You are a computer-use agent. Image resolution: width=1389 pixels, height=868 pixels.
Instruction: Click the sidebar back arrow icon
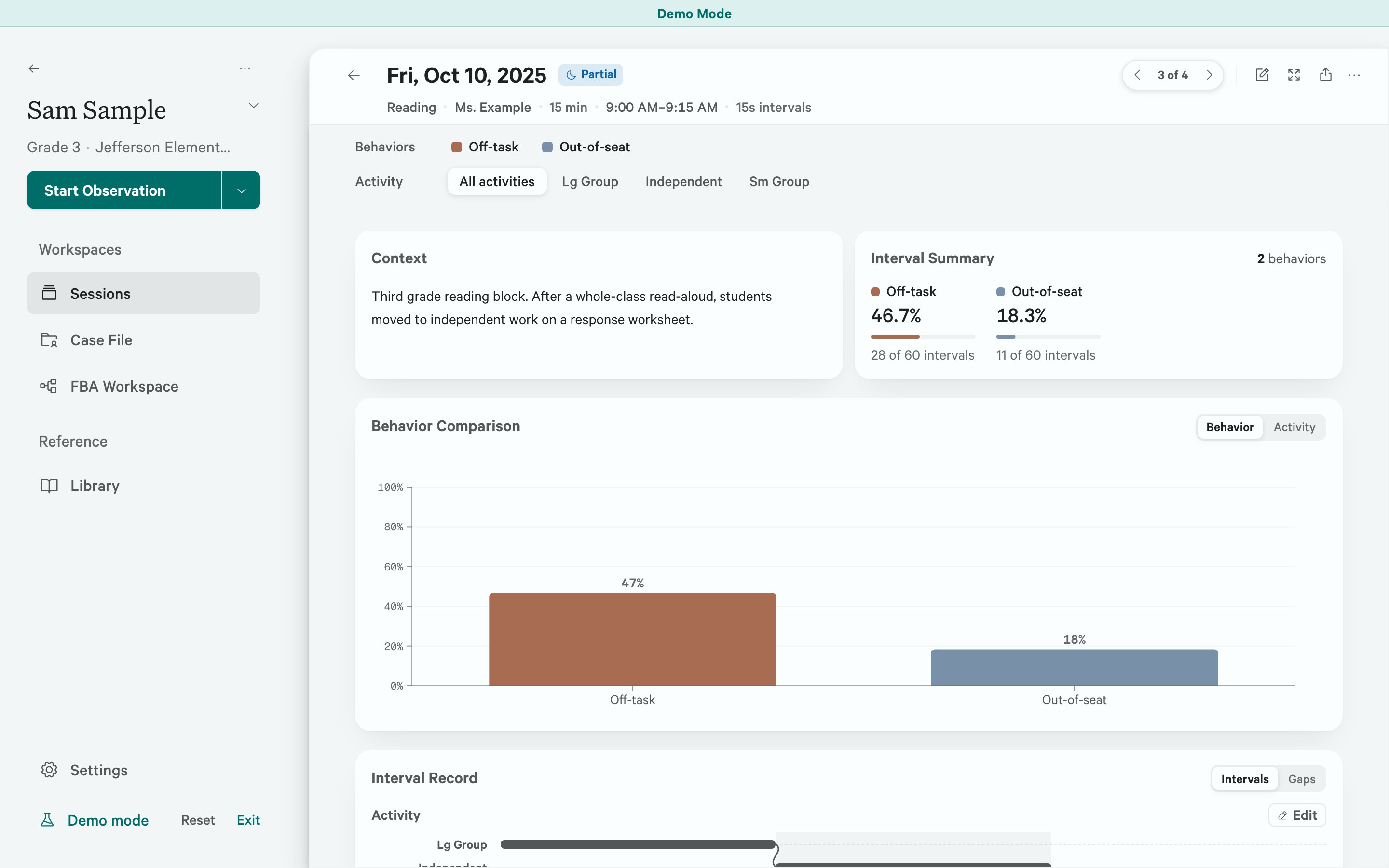tap(34, 68)
